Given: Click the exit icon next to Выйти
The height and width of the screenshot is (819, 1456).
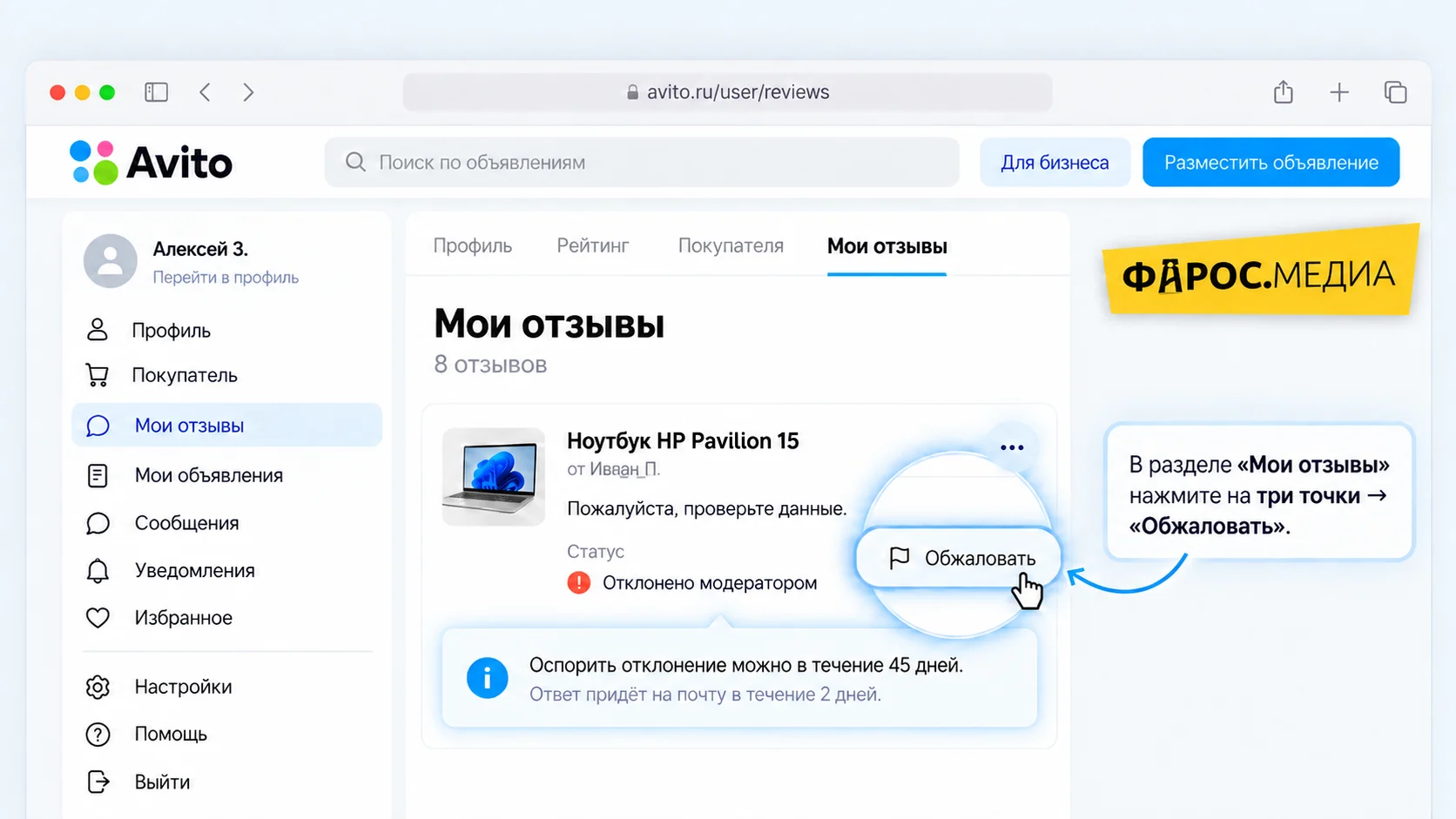Looking at the screenshot, I should (98, 782).
